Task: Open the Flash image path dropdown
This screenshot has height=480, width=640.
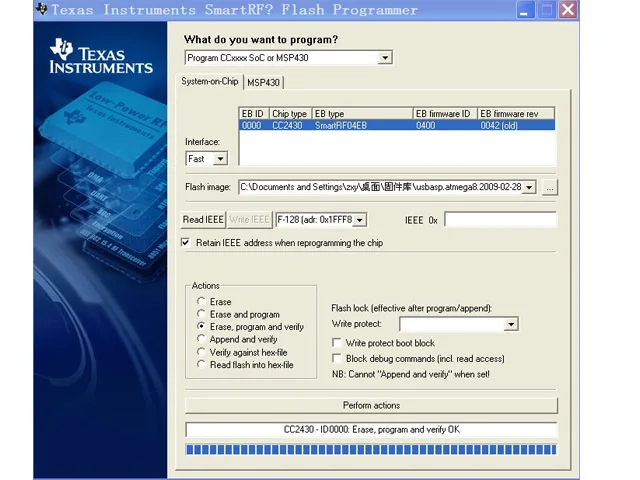Action: click(x=529, y=187)
